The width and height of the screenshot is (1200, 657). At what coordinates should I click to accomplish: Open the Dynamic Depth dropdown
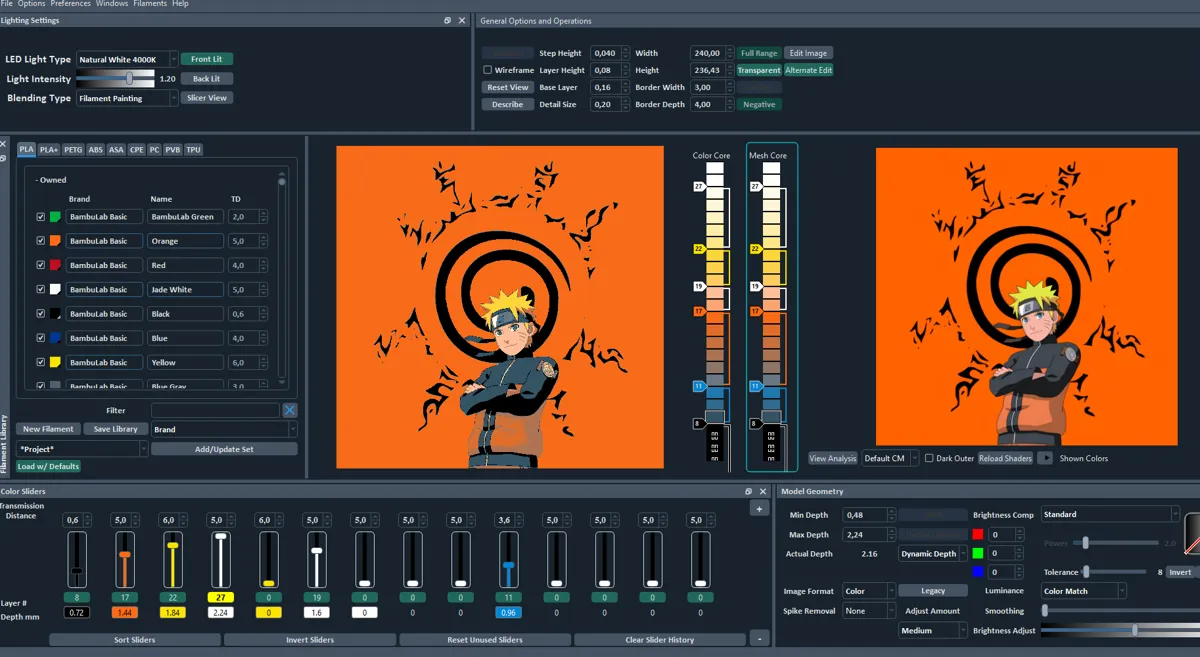[933, 553]
